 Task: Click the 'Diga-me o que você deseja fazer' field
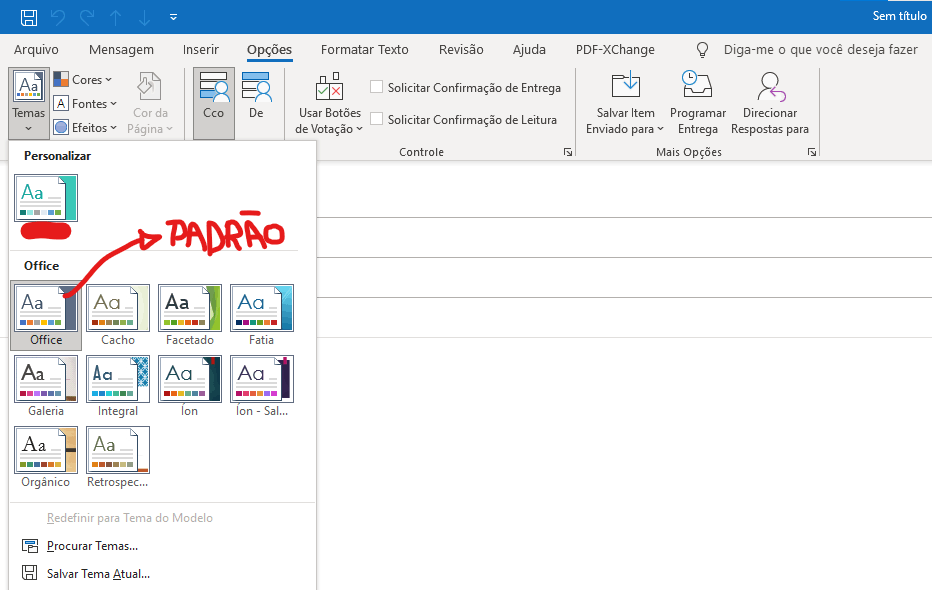coord(820,50)
